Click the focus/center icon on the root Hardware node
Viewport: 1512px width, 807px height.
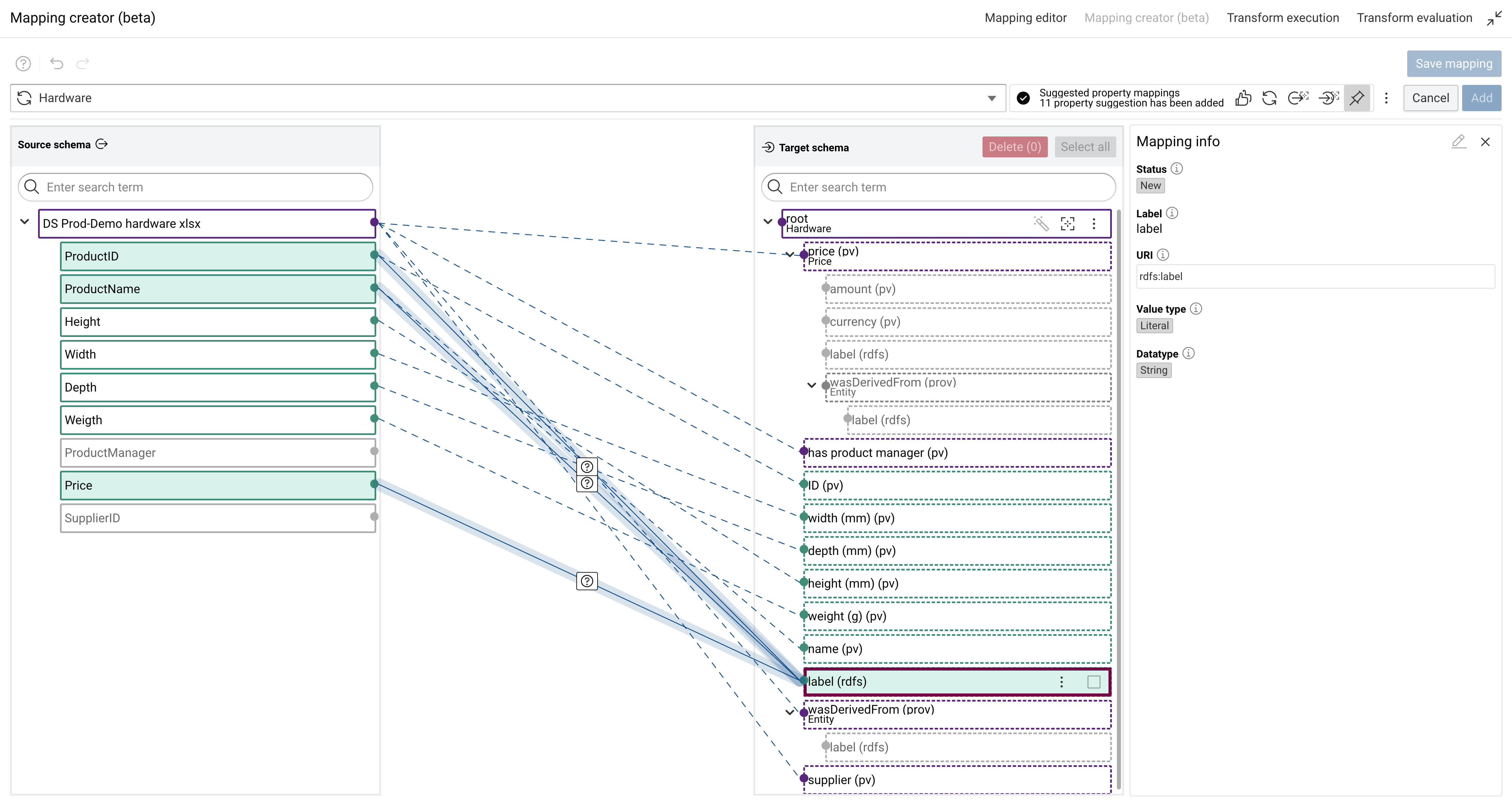click(x=1068, y=223)
